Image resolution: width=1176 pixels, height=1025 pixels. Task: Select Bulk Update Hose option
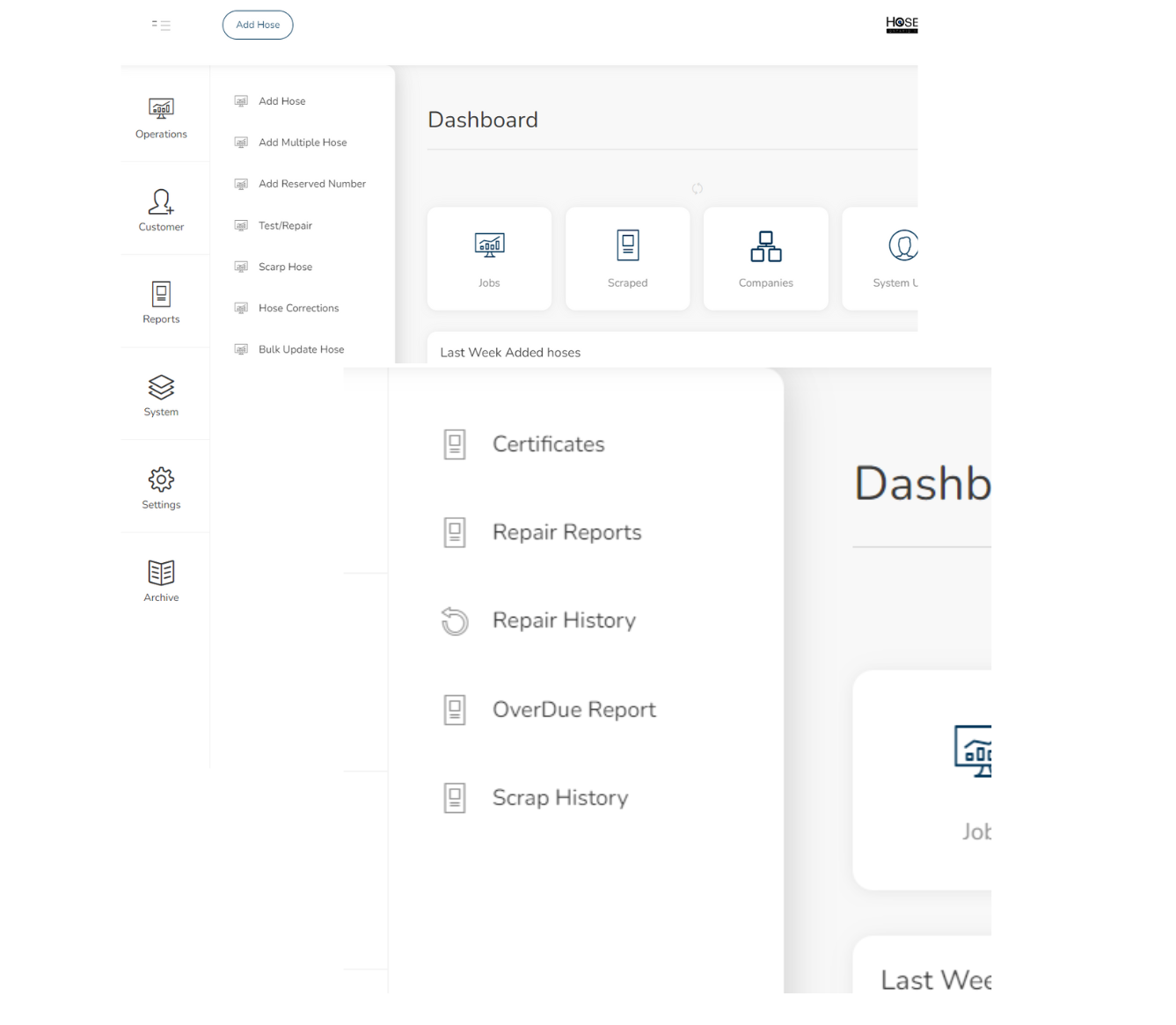(301, 350)
